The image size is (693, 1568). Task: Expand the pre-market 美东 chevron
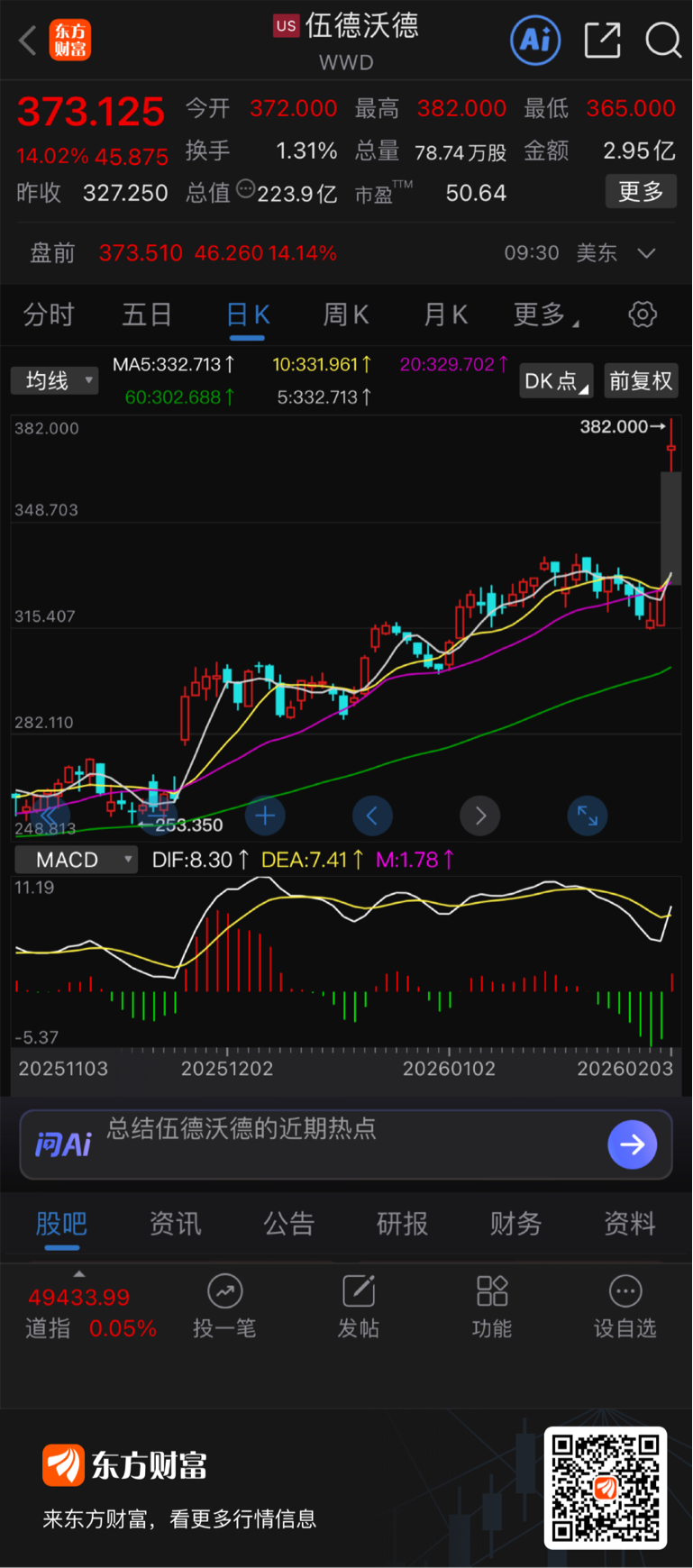coord(646,253)
